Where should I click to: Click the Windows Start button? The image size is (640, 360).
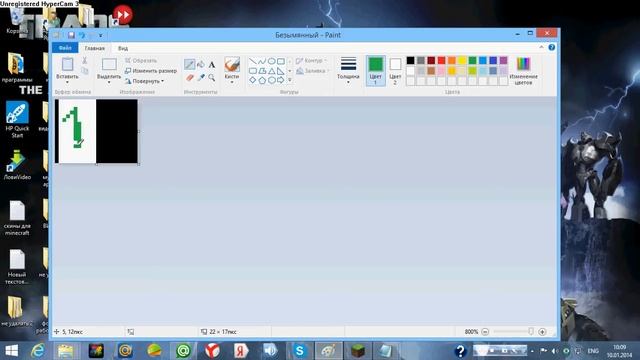coord(11,351)
